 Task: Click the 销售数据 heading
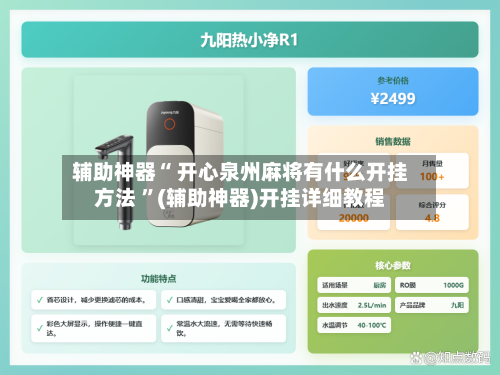pos(393,141)
